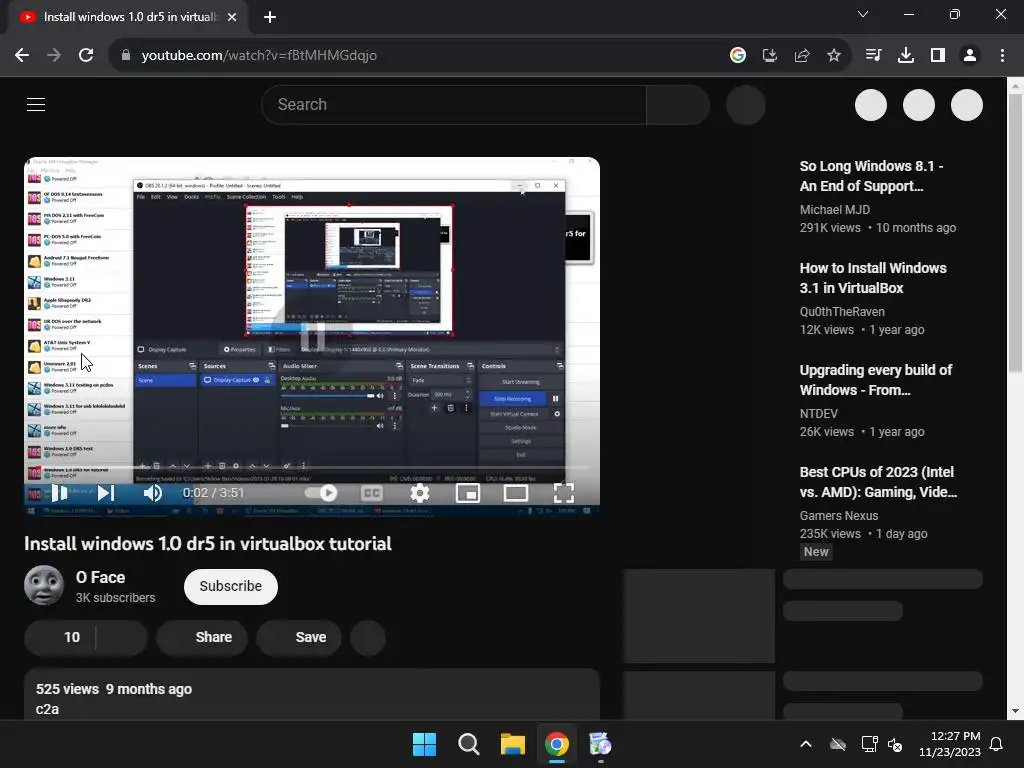This screenshot has width=1024, height=768.
Task: Share this video
Action: [202, 637]
